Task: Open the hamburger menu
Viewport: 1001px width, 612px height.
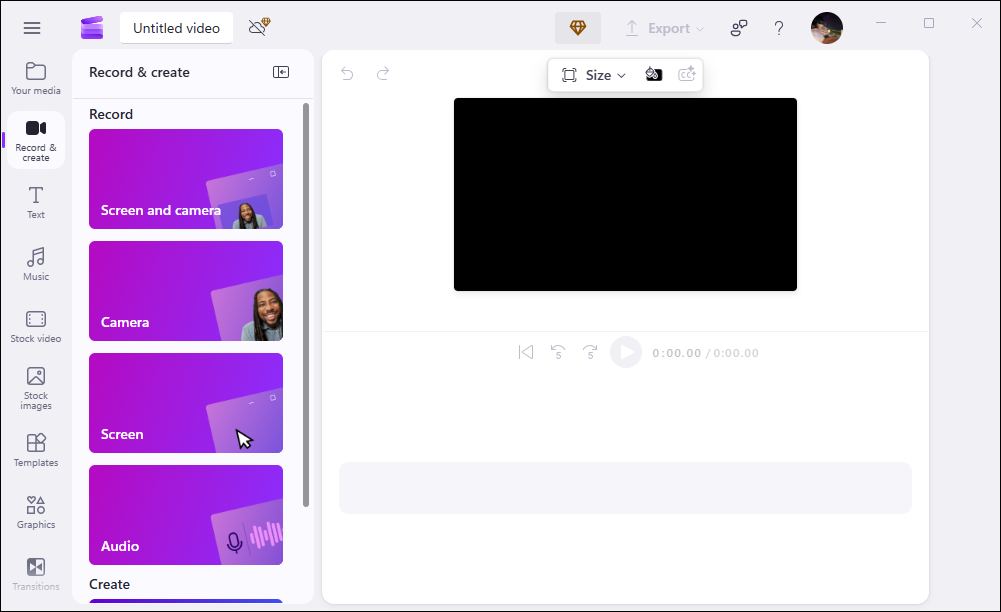Action: [31, 27]
